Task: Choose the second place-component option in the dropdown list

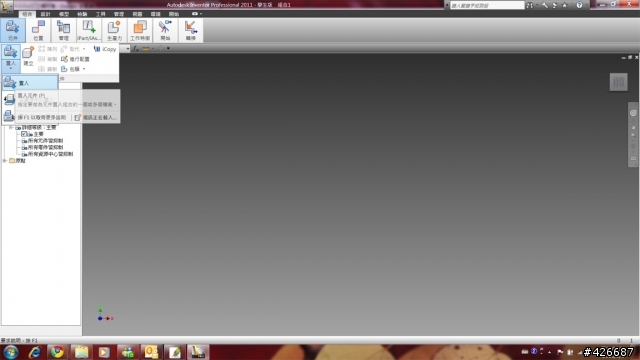Action: pos(9,99)
